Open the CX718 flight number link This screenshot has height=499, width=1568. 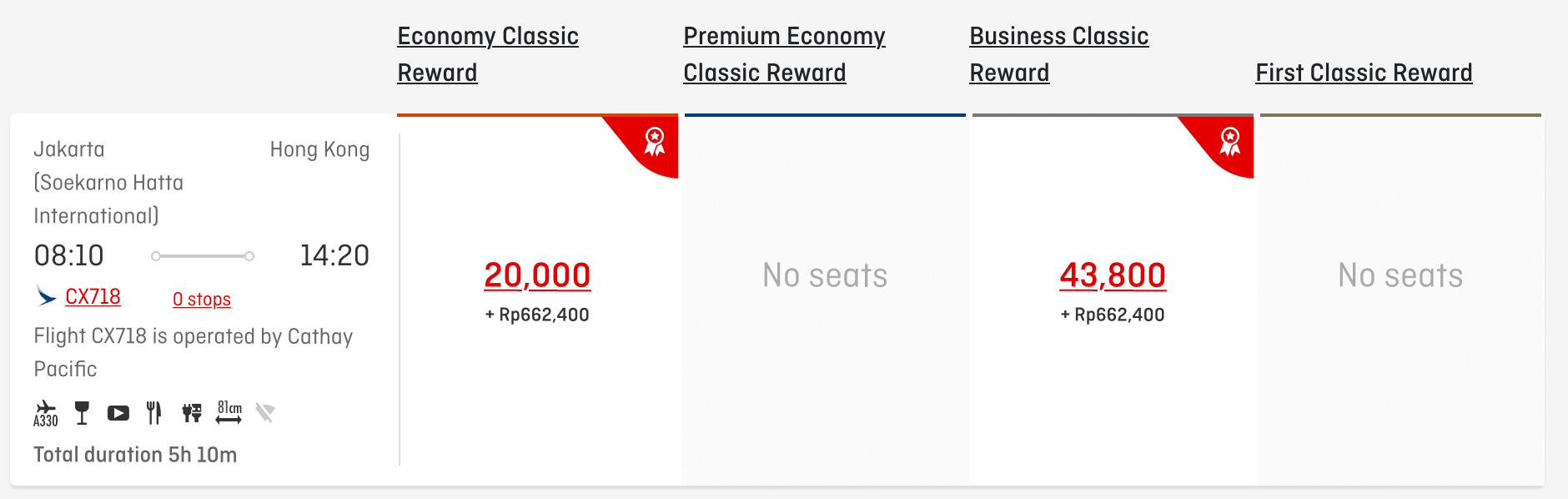point(93,297)
